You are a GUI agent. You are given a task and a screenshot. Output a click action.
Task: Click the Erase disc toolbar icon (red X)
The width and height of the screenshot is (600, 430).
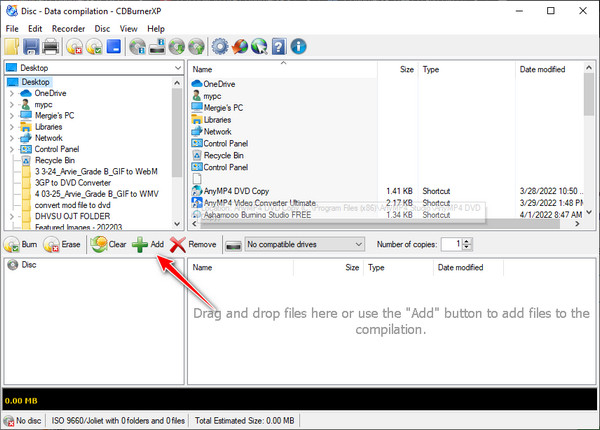coord(74,47)
